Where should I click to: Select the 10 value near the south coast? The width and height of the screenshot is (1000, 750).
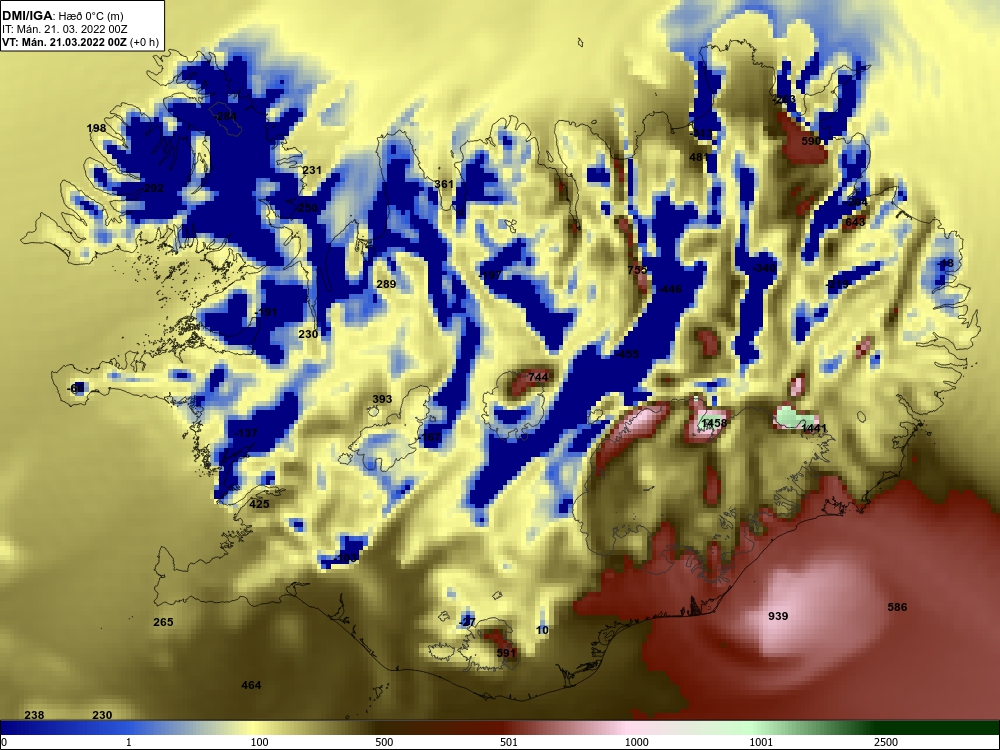coord(542,631)
